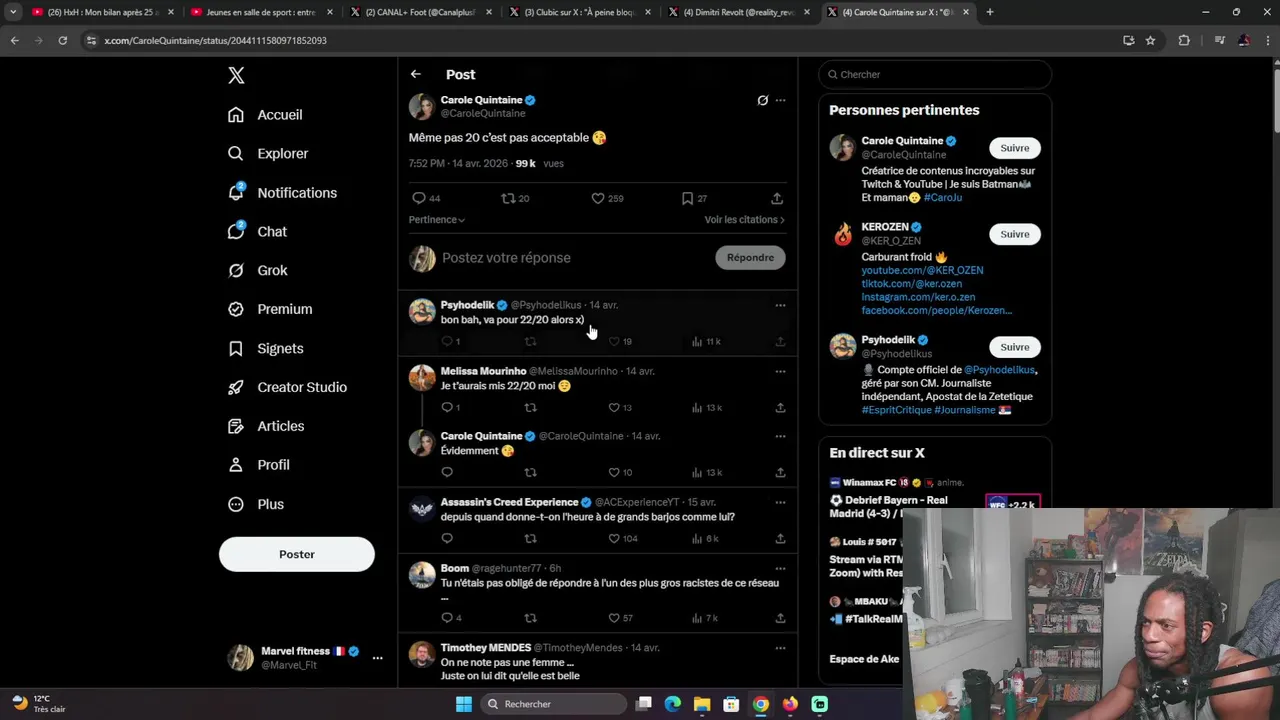Open File Explorer from the taskbar
Image resolution: width=1280 pixels, height=720 pixels.
click(x=702, y=704)
